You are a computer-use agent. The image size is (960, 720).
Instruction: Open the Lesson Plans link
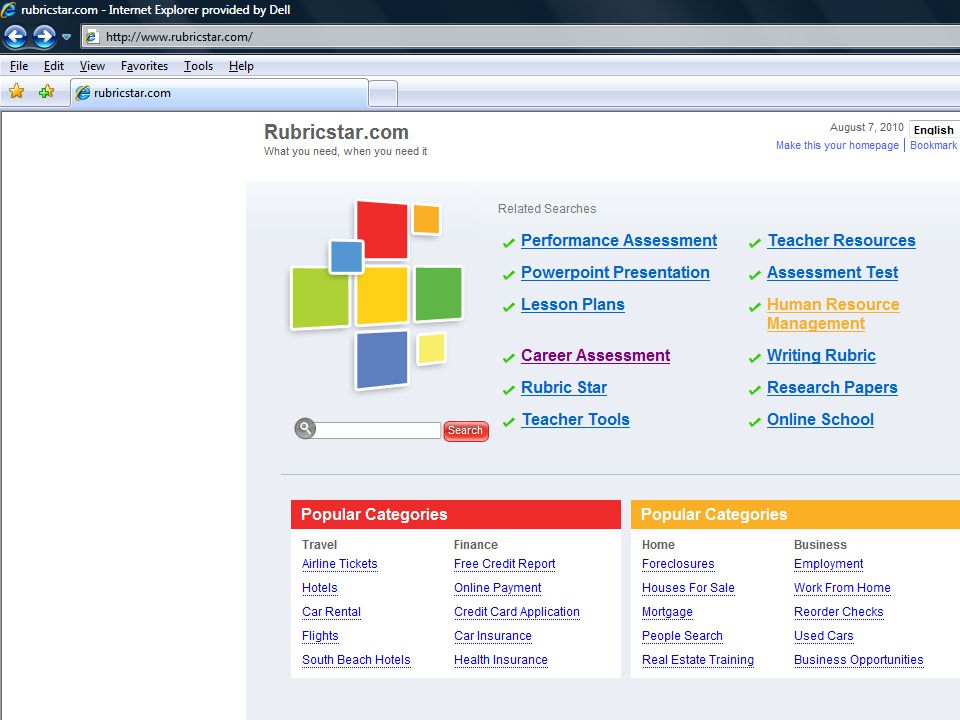pos(572,304)
